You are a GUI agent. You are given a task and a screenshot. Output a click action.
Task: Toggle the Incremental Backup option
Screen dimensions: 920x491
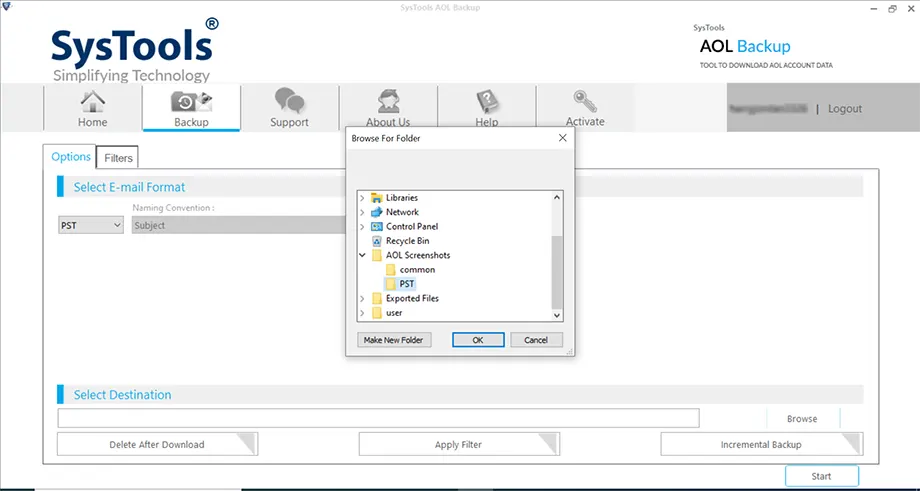tap(762, 444)
